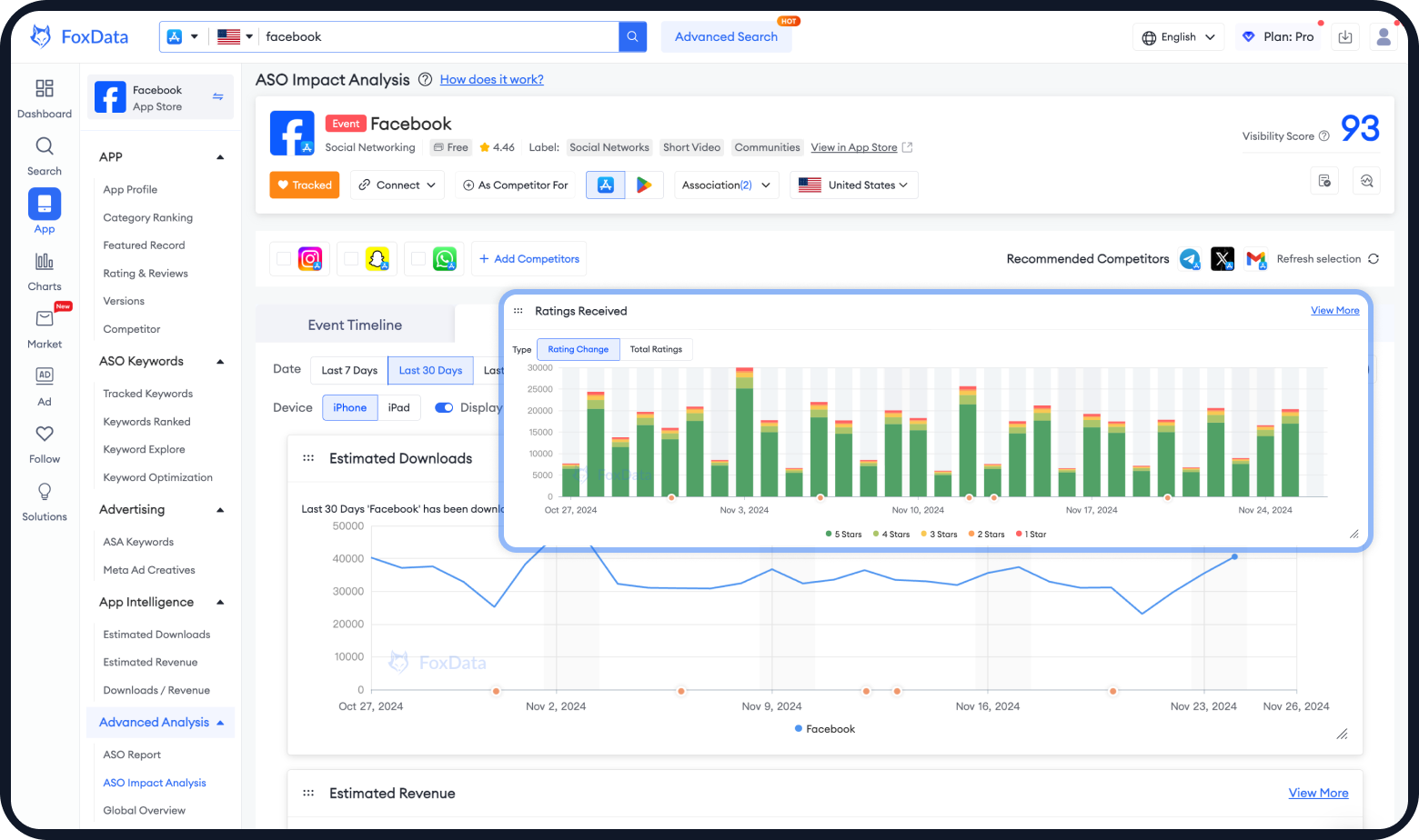Open the Connect dropdown
1419x840 pixels.
pyautogui.click(x=398, y=185)
